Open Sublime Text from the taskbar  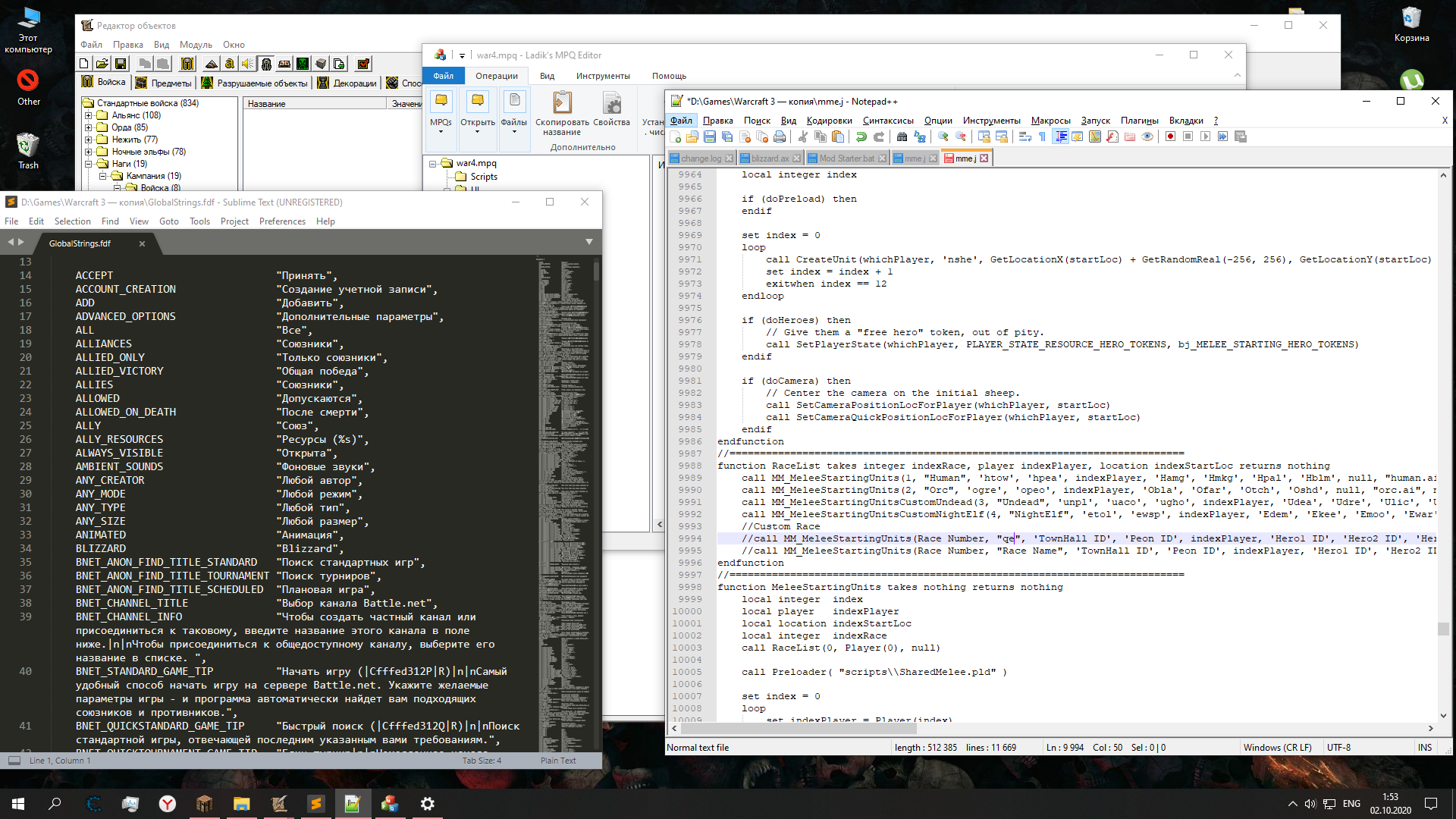(315, 804)
